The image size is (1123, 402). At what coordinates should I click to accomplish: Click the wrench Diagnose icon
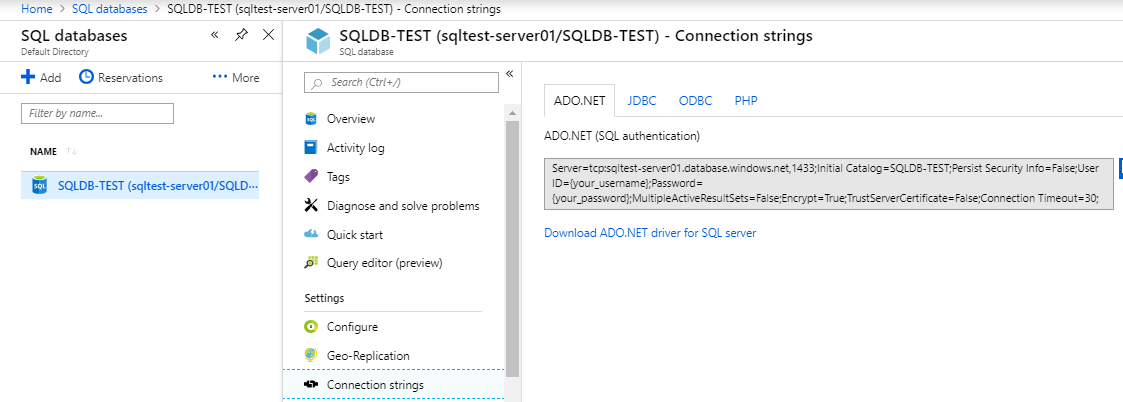click(x=311, y=206)
